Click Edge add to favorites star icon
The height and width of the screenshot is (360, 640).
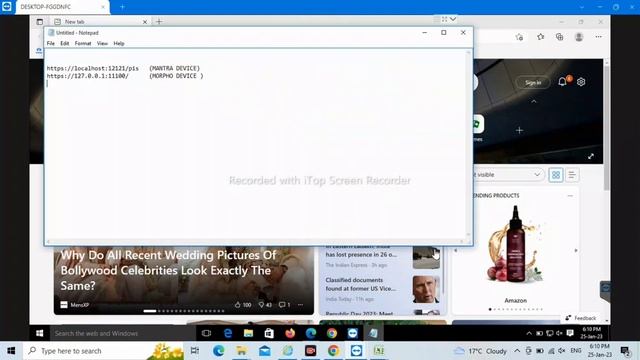519,37
